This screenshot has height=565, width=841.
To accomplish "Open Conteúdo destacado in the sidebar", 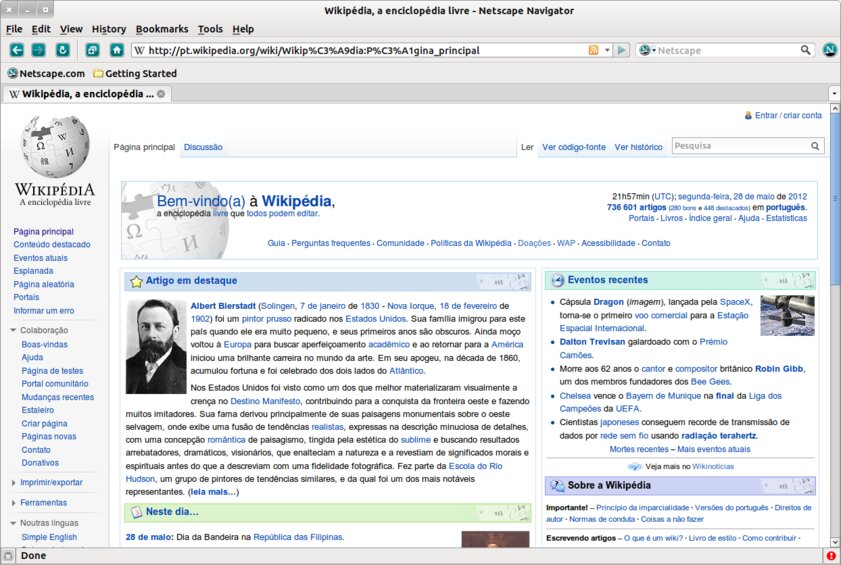I will [52, 245].
